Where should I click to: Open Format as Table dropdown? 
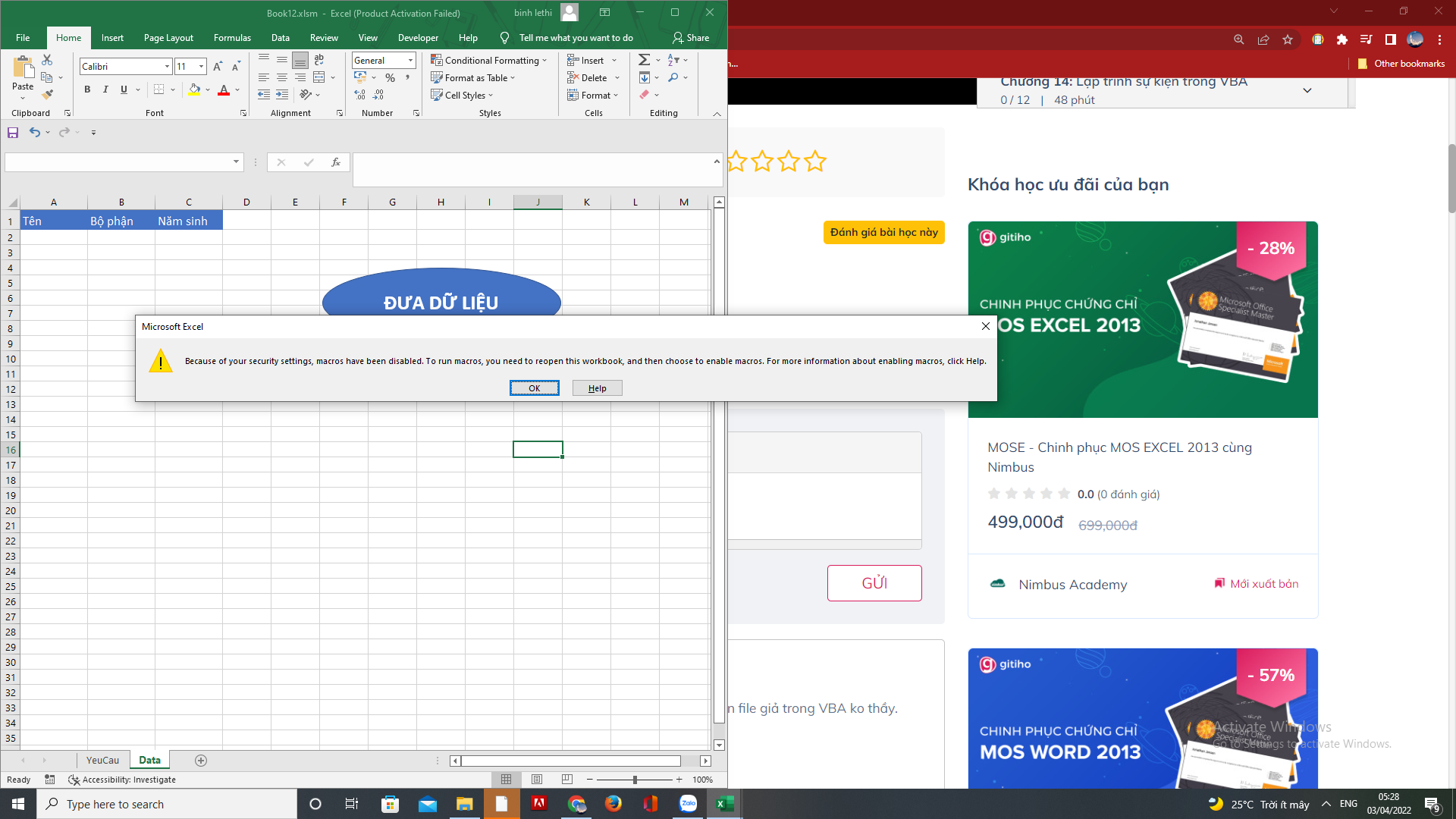[472, 78]
